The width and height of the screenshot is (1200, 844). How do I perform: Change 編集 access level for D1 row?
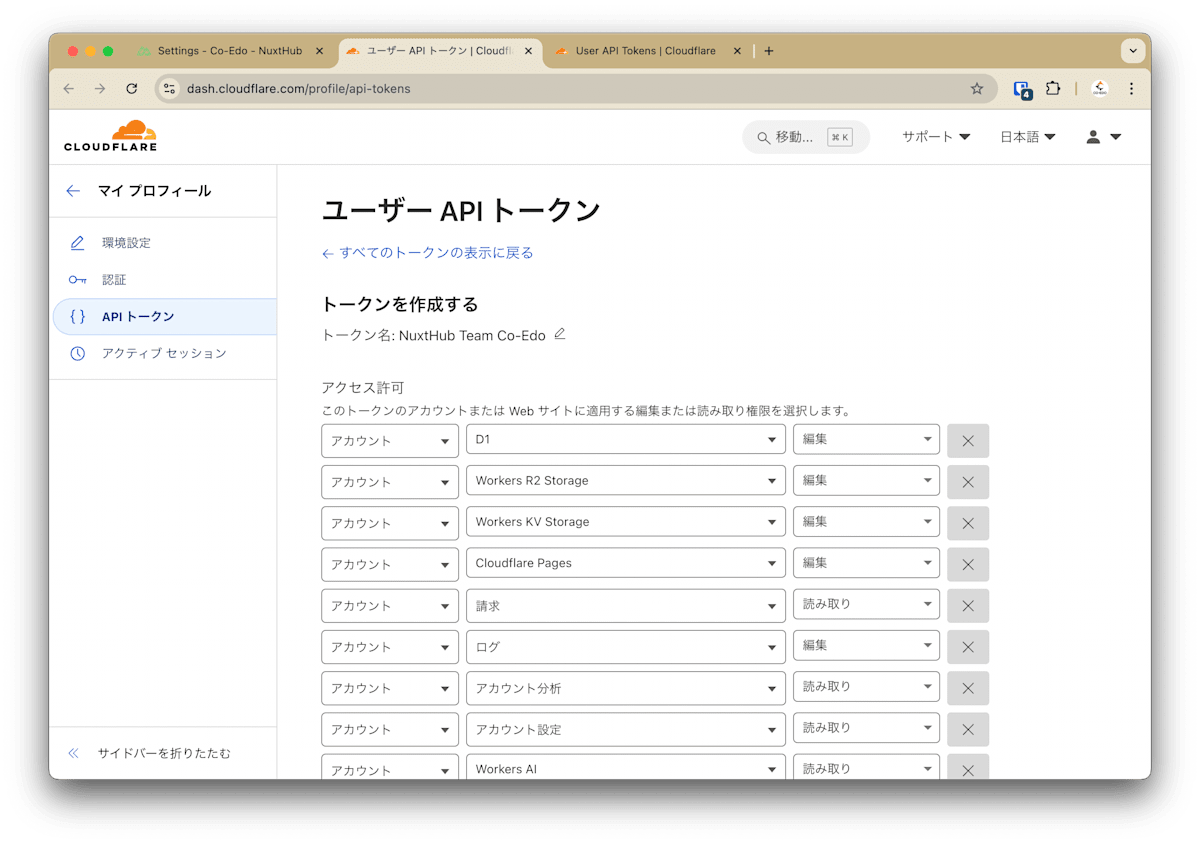(x=866, y=439)
